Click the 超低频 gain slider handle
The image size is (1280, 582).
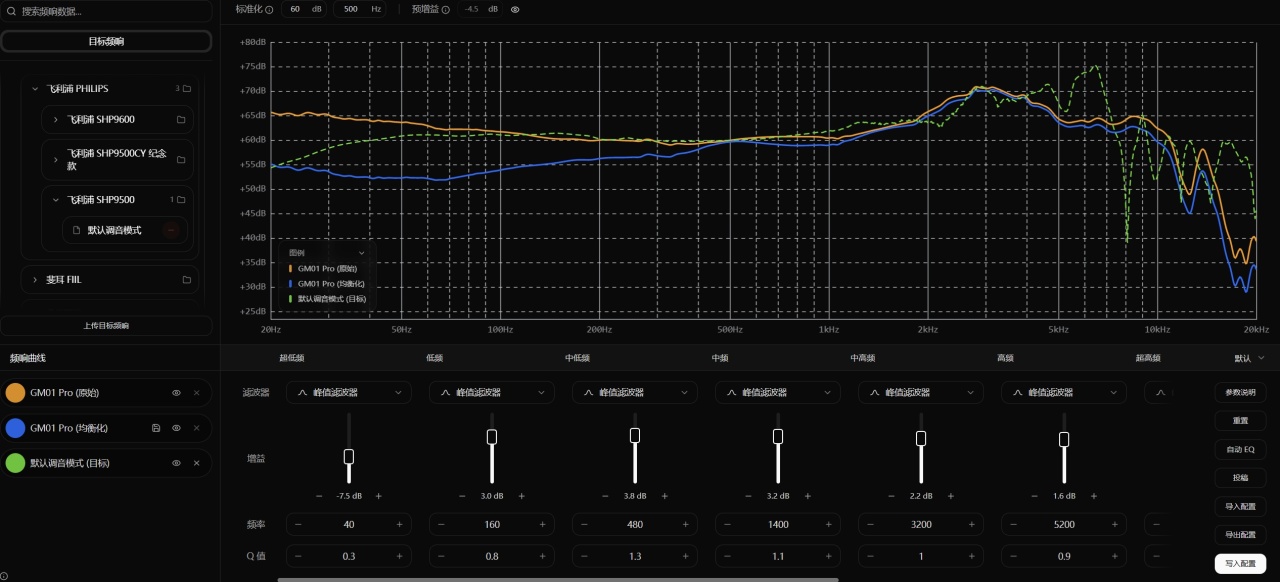tap(349, 456)
